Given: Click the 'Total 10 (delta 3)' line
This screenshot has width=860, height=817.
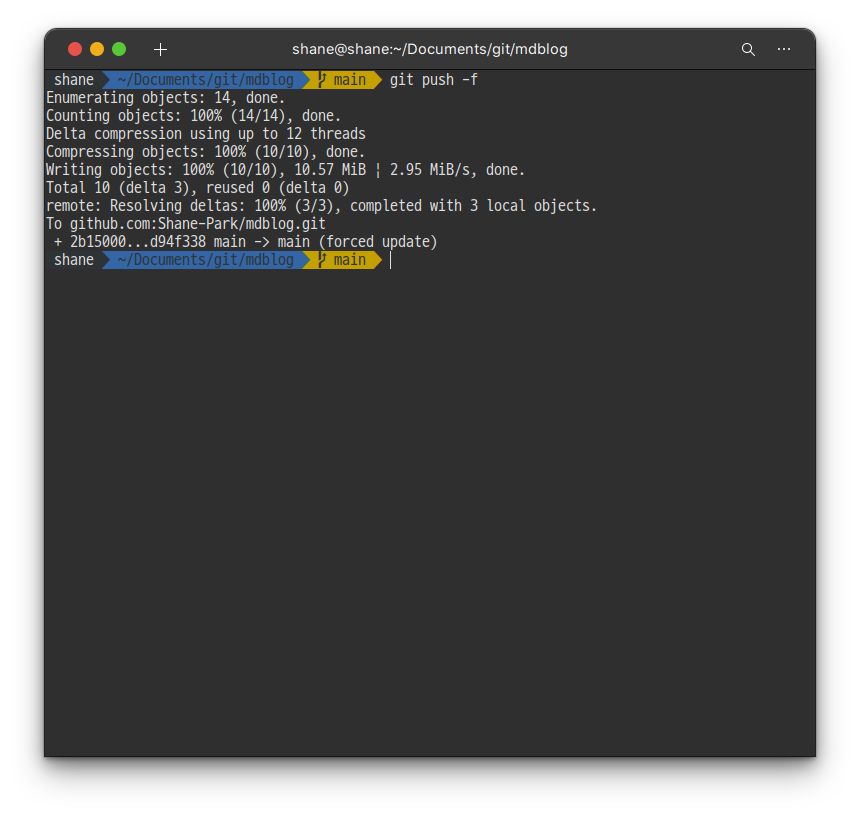Looking at the screenshot, I should pos(197,188).
